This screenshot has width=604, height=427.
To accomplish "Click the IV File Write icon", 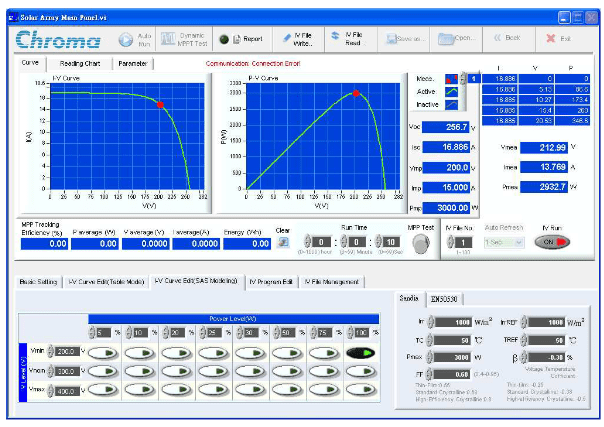I will 297,39.
